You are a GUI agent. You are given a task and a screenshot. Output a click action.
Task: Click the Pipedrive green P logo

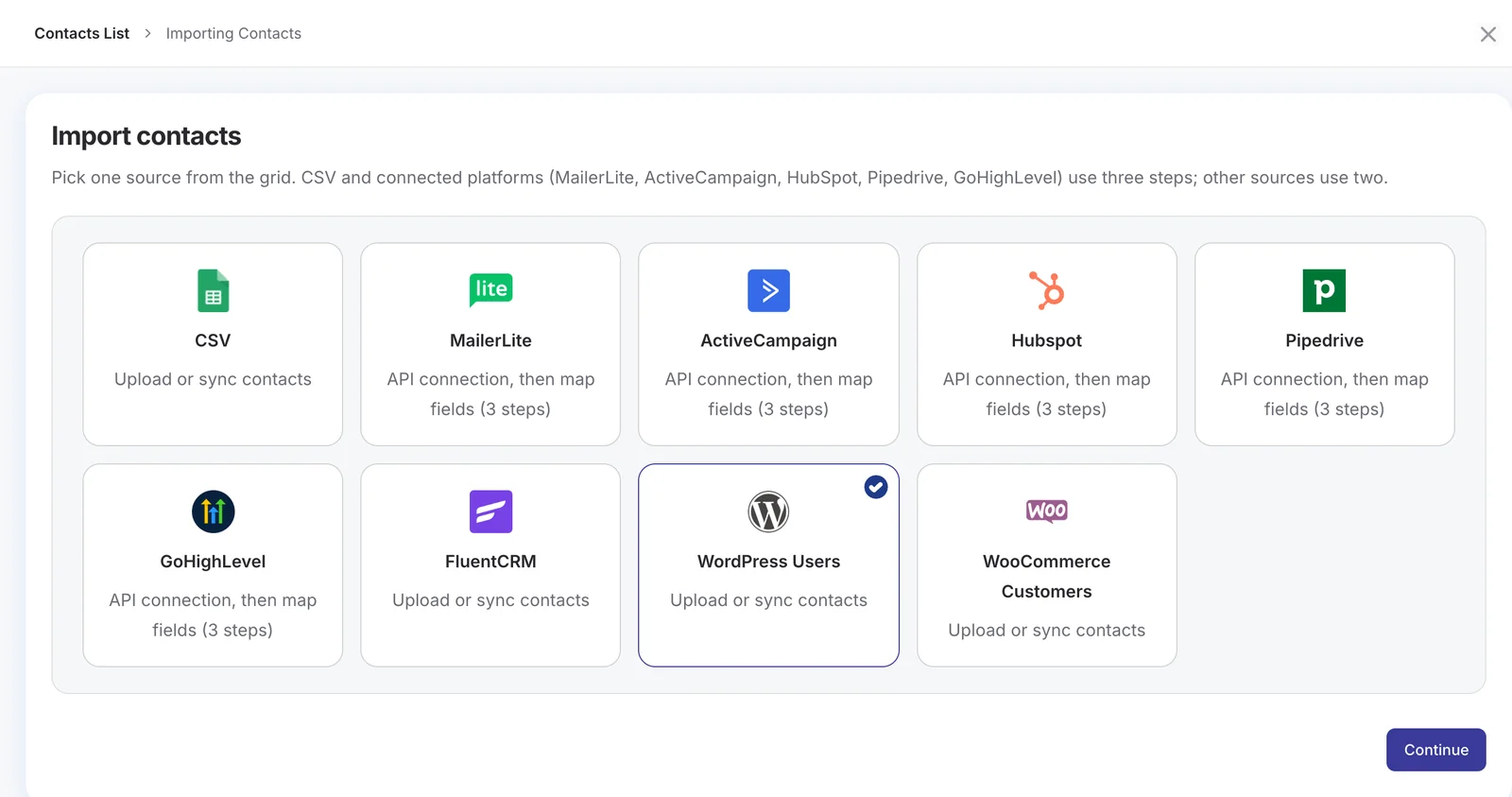pyautogui.click(x=1324, y=290)
